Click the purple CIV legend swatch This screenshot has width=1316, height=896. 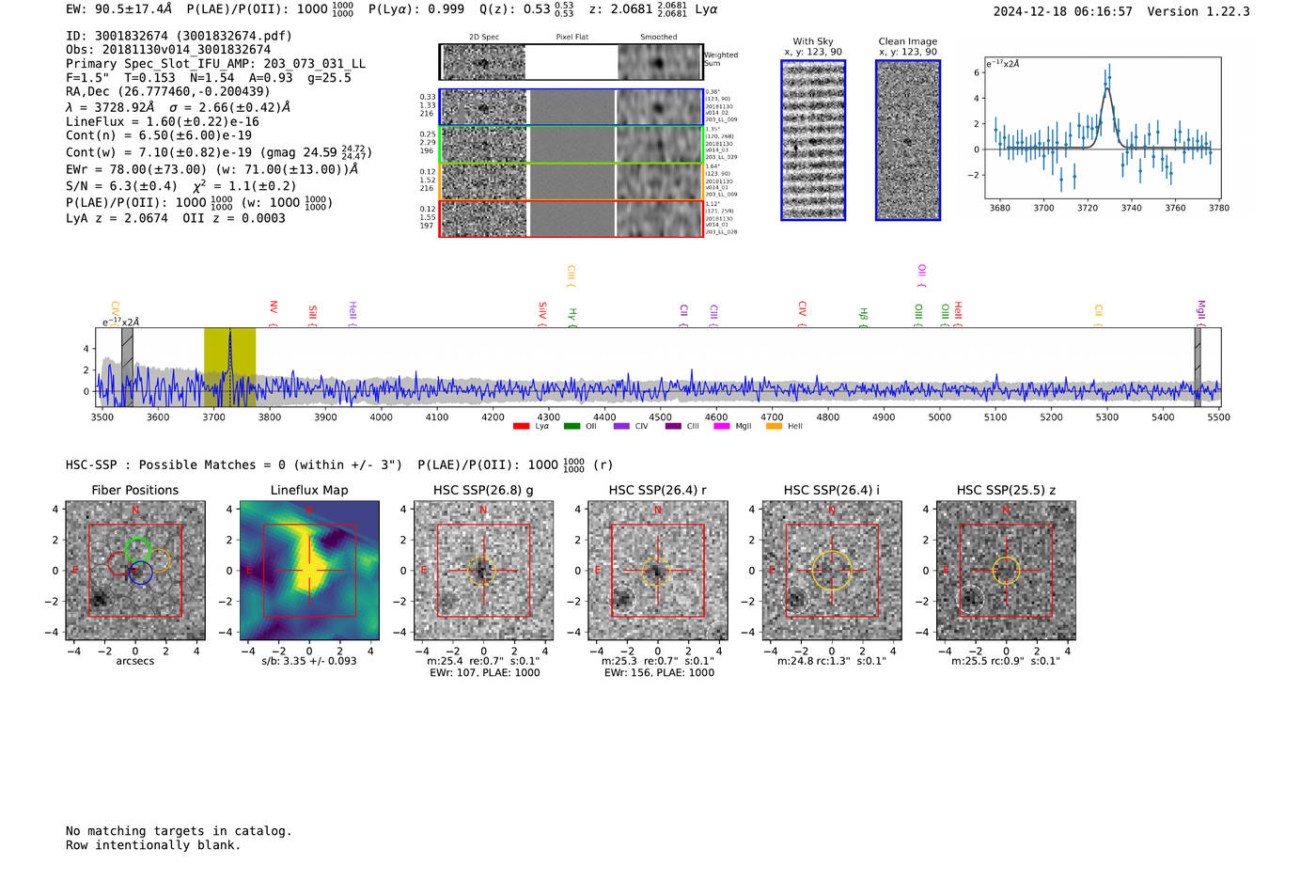621,427
